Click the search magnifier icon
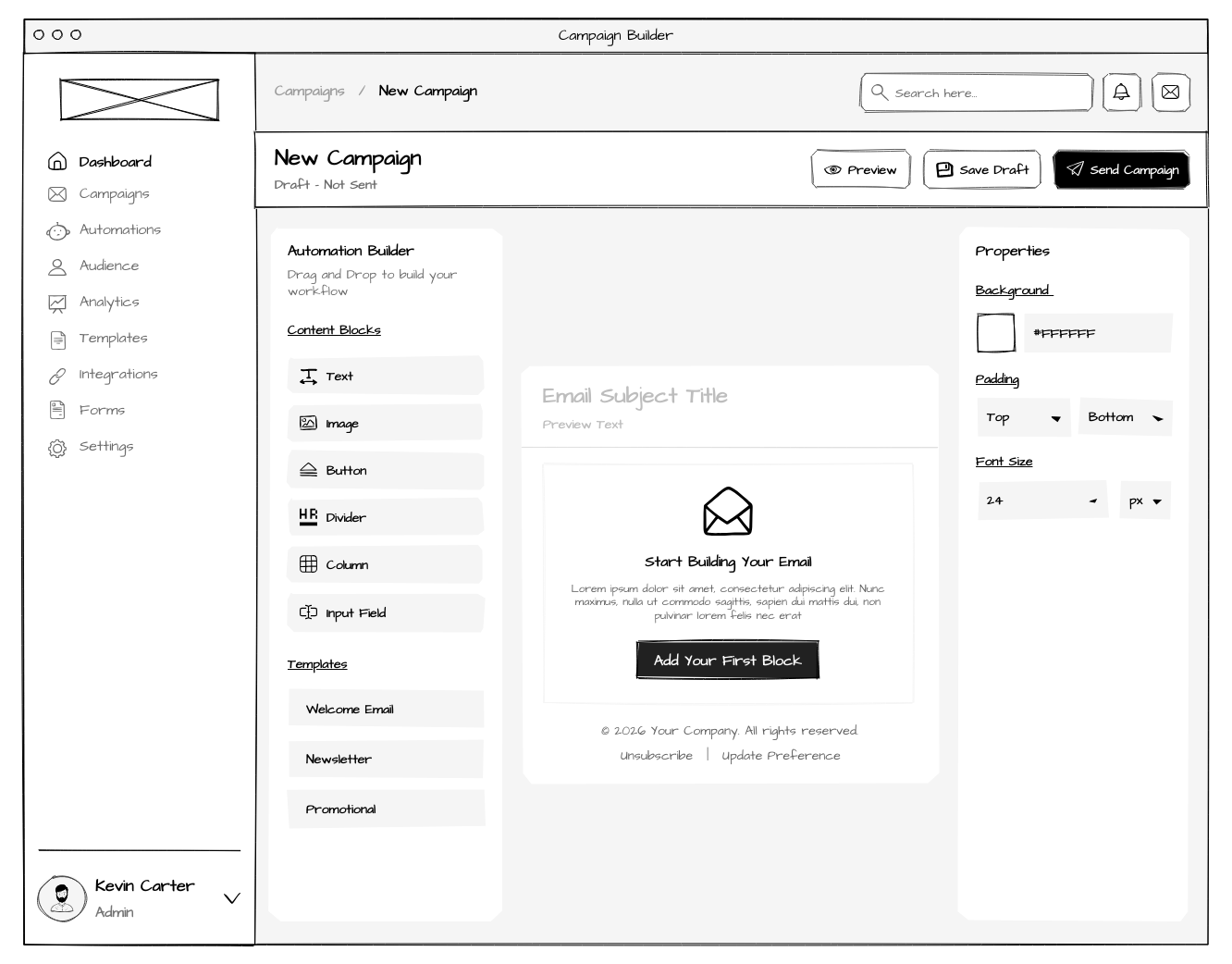 pos(880,93)
